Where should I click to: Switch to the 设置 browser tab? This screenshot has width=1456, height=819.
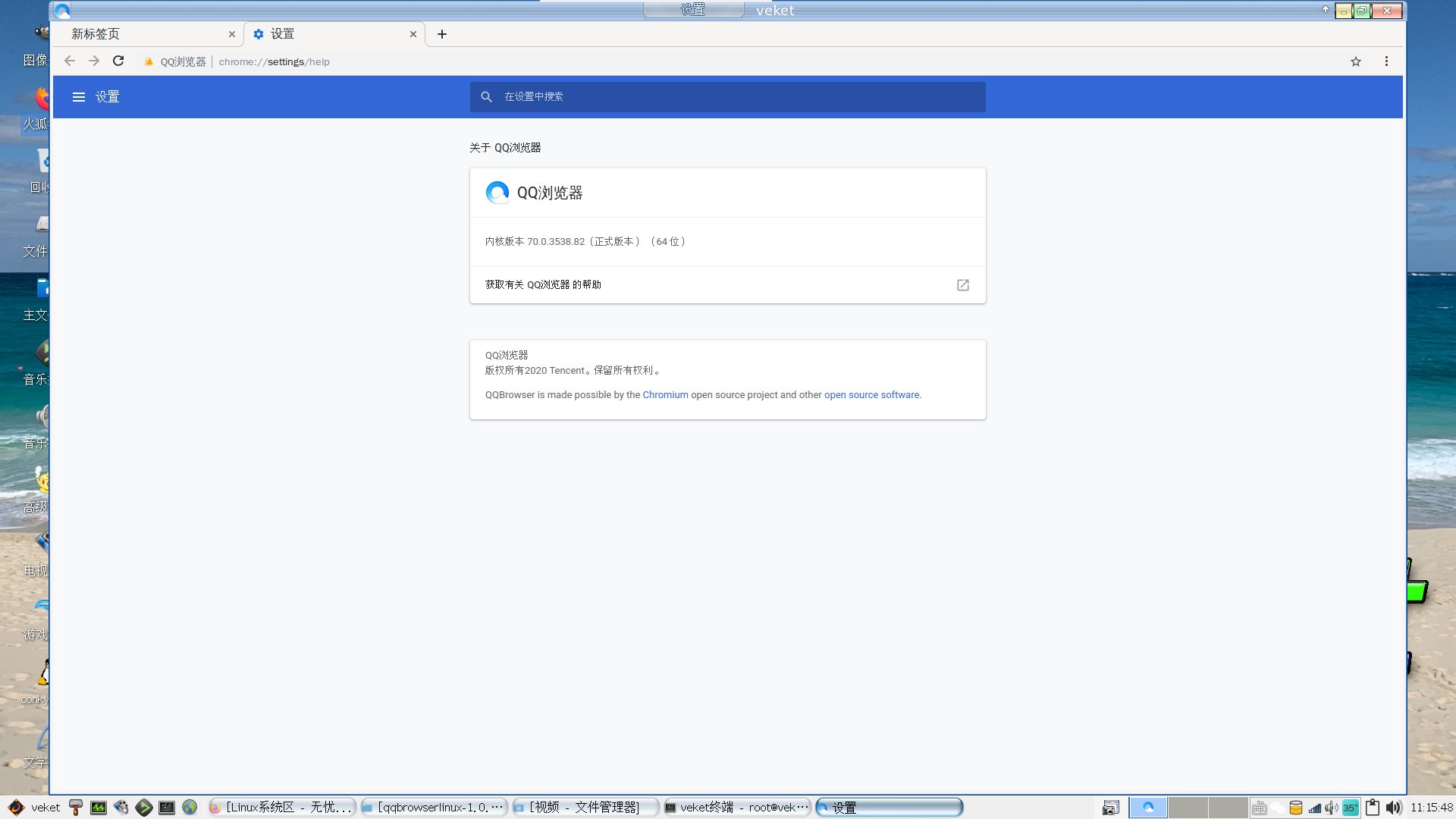click(334, 34)
